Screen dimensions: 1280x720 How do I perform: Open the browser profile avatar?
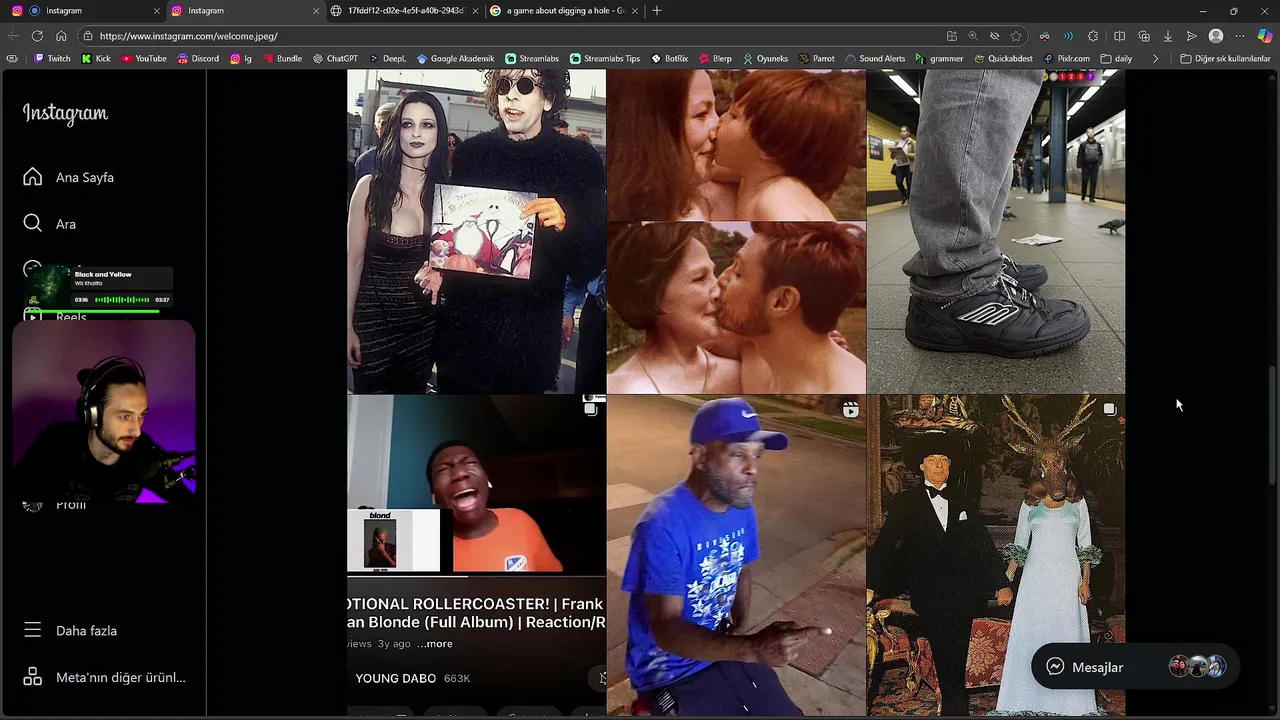[x=1216, y=36]
